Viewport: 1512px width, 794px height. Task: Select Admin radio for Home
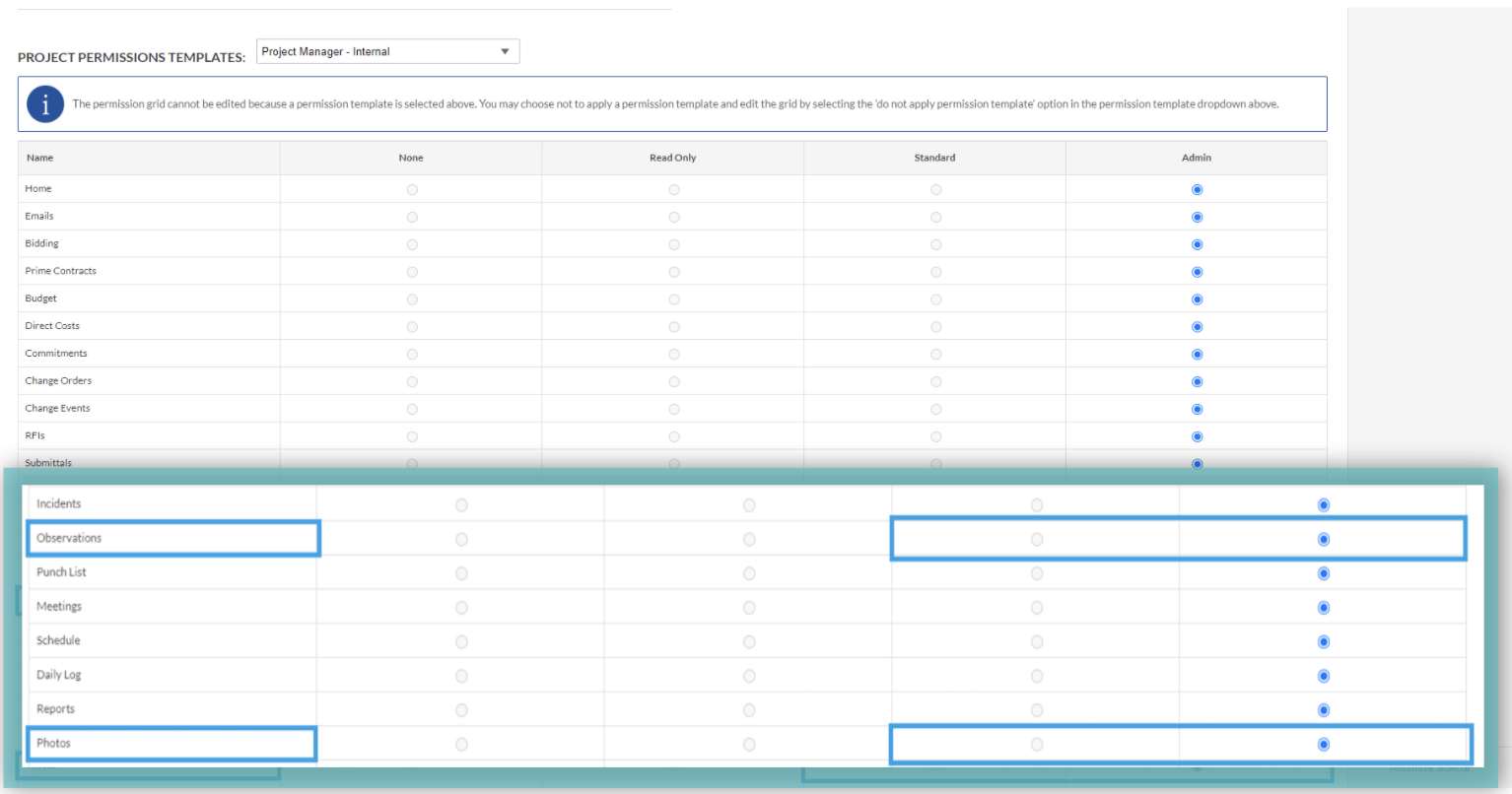(x=1197, y=189)
